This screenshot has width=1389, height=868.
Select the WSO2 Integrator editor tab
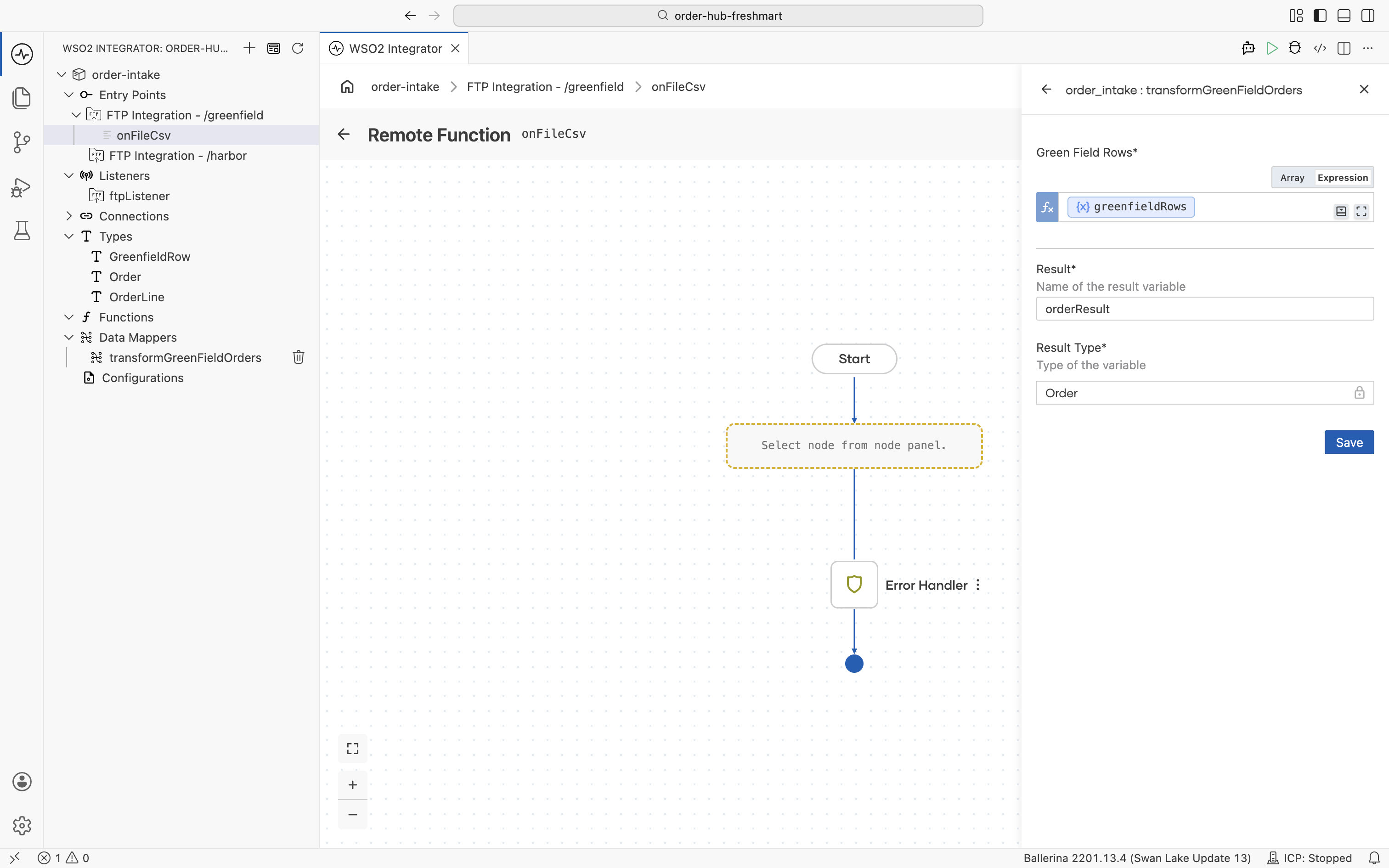pos(394,48)
